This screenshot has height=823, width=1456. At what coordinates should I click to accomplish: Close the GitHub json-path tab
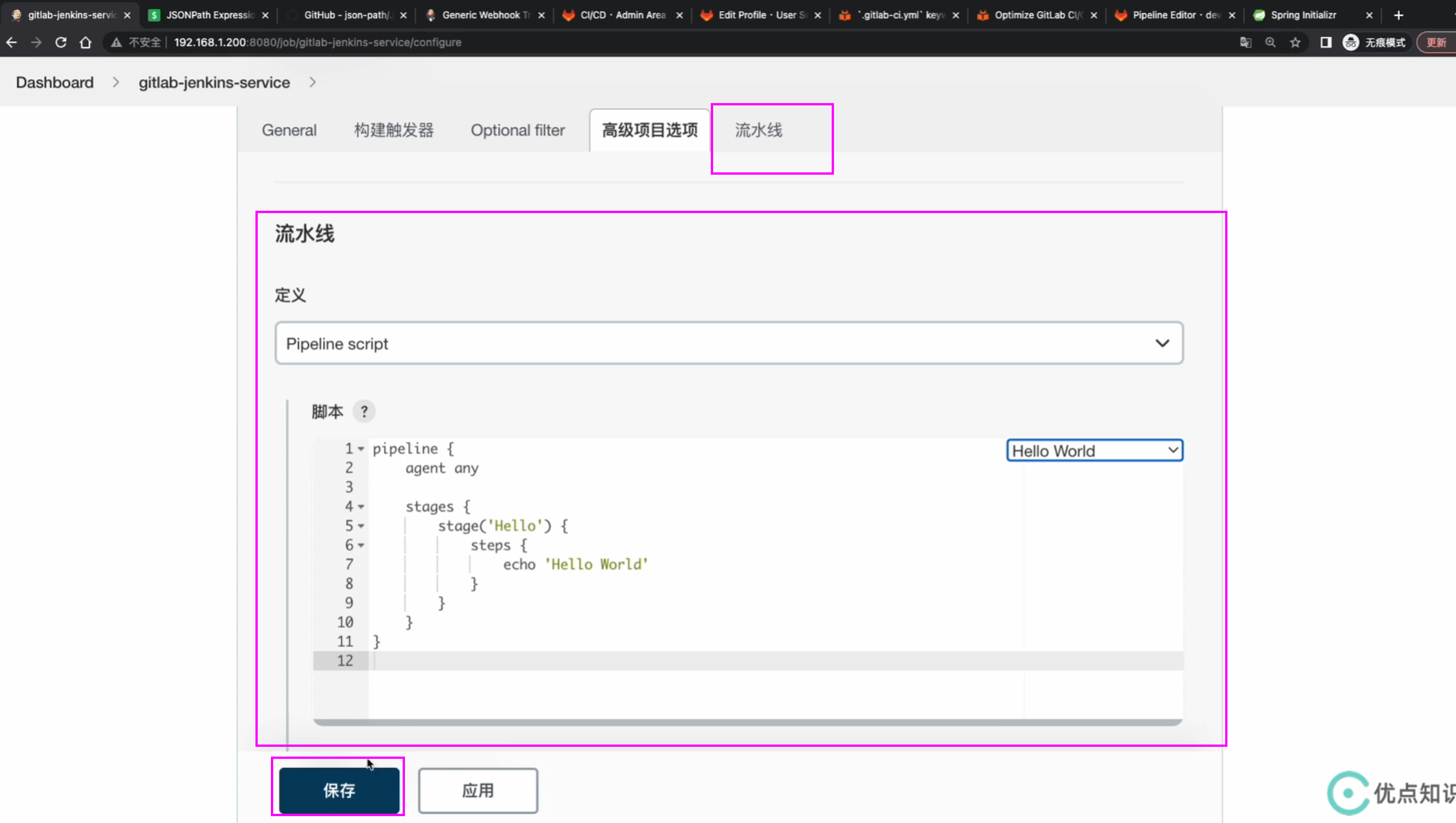click(x=403, y=15)
